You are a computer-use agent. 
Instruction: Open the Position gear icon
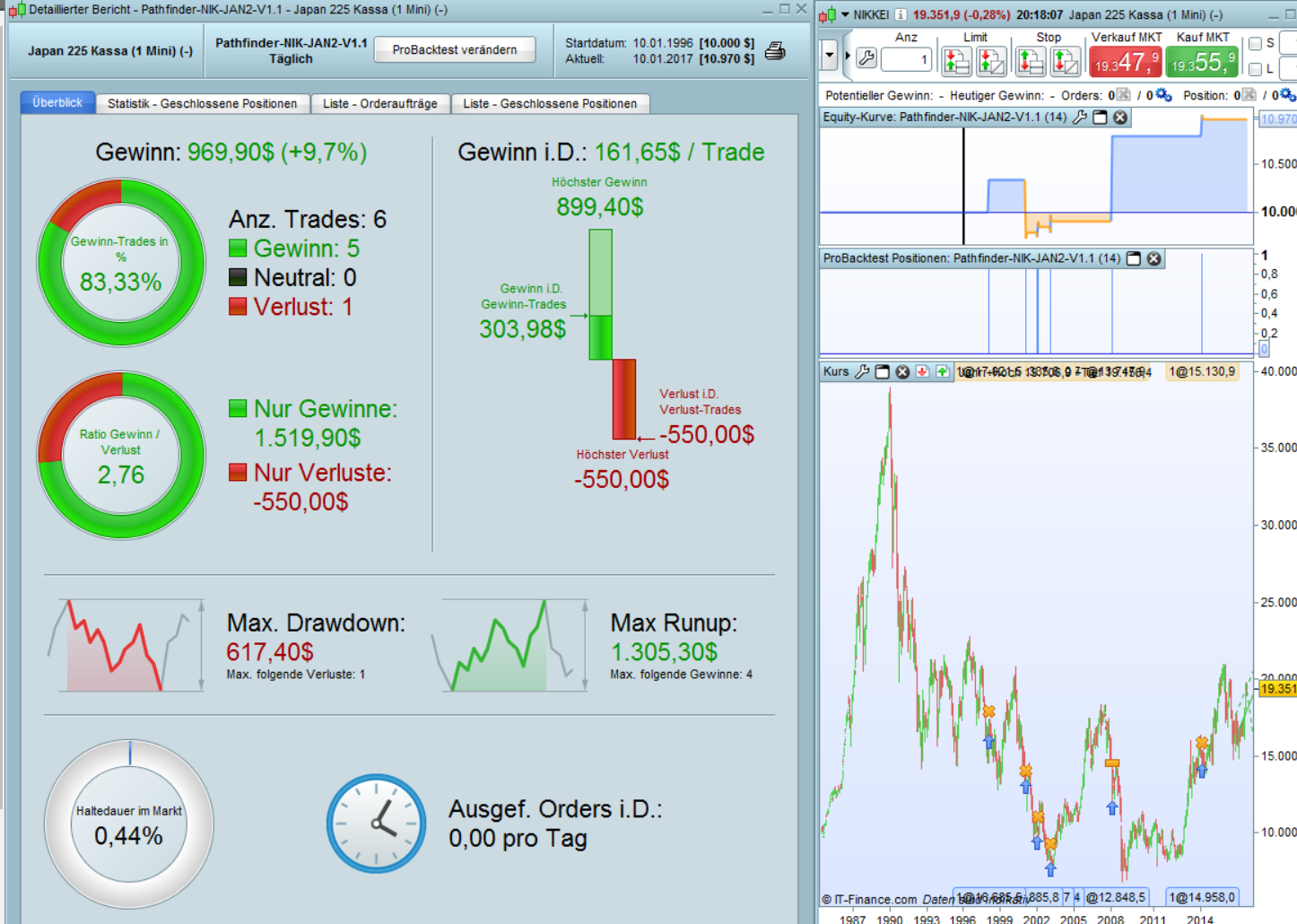(x=1287, y=95)
